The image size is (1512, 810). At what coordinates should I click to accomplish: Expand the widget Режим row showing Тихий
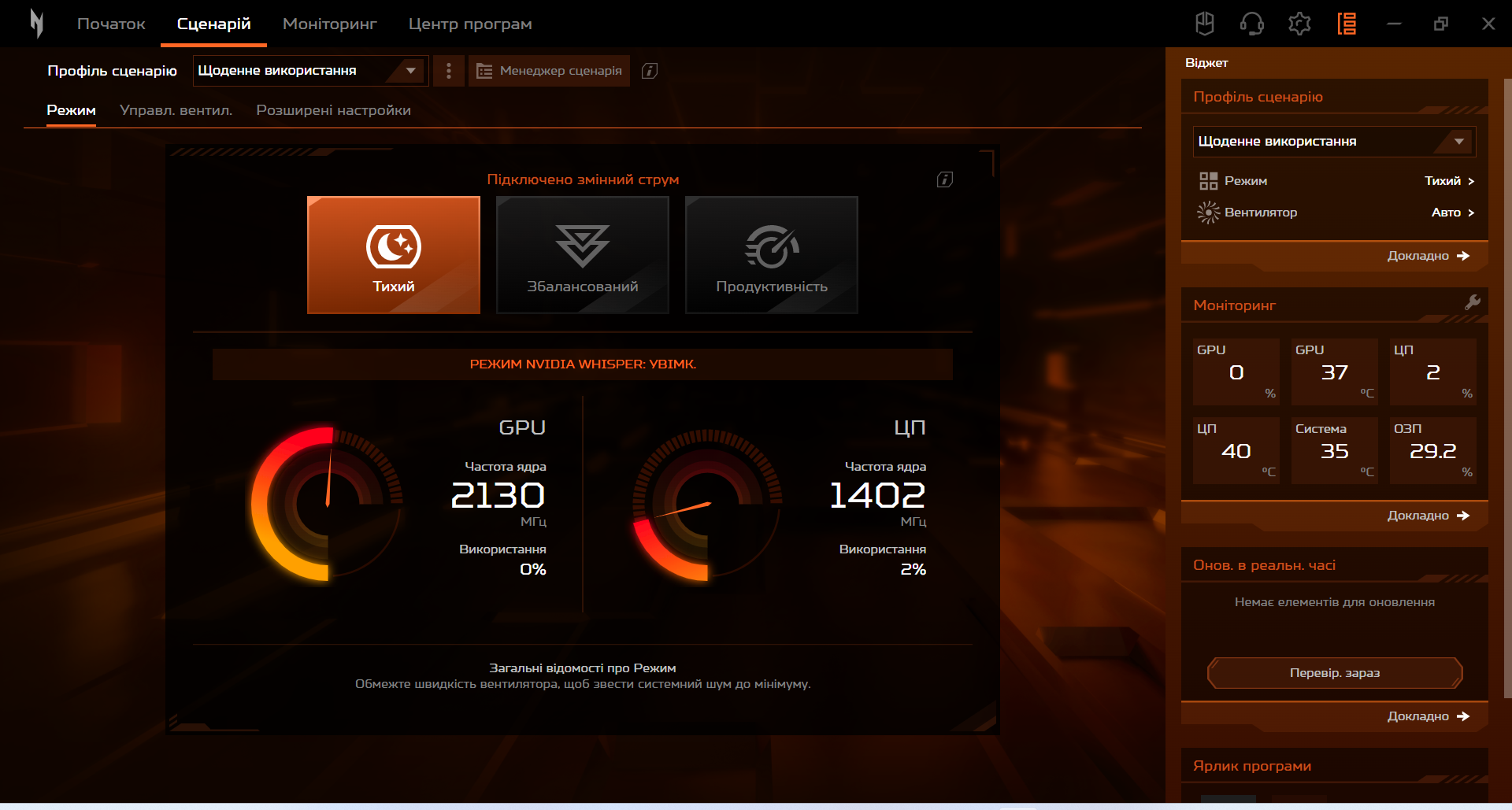[1336, 181]
